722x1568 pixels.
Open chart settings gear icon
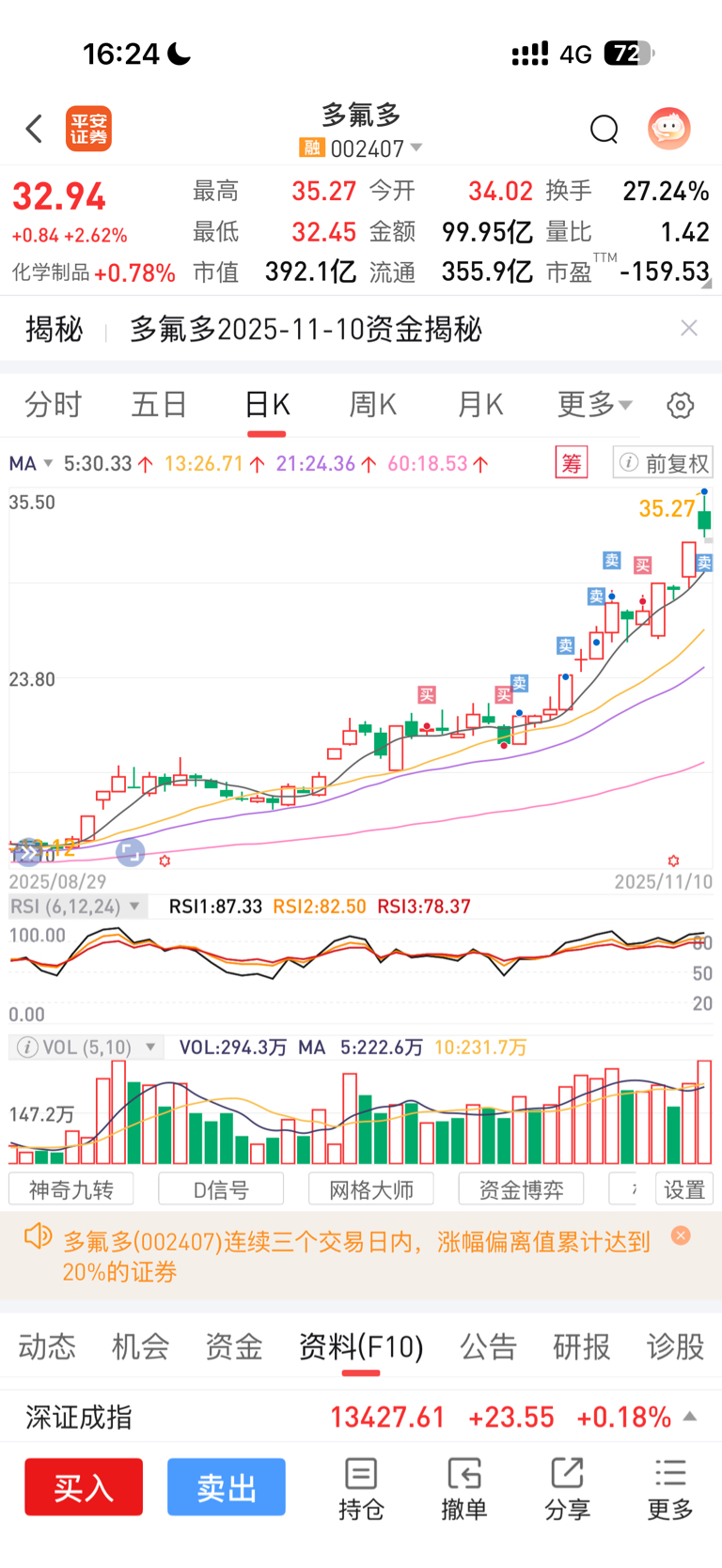[681, 405]
